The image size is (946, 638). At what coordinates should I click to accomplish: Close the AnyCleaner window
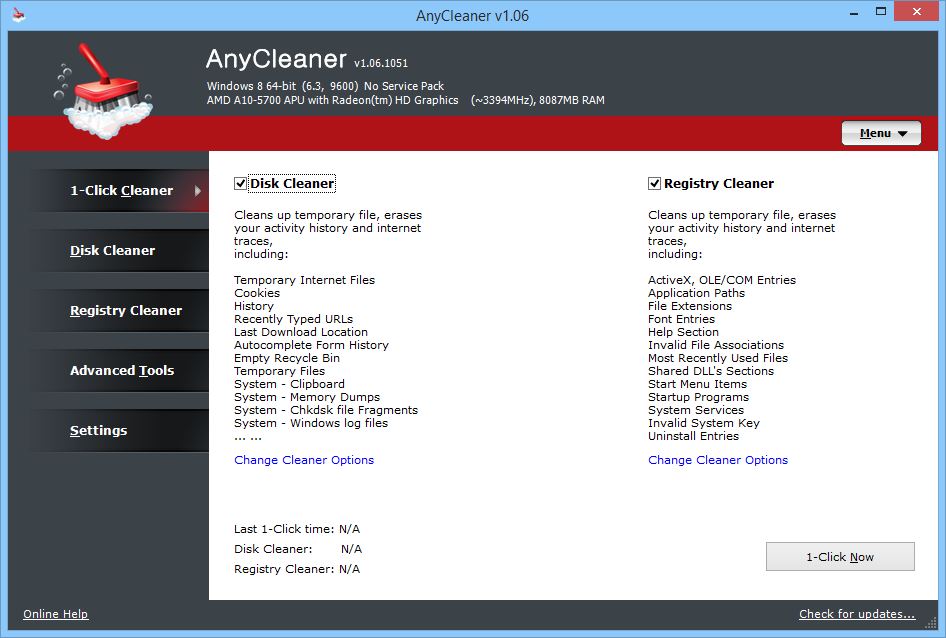point(916,12)
